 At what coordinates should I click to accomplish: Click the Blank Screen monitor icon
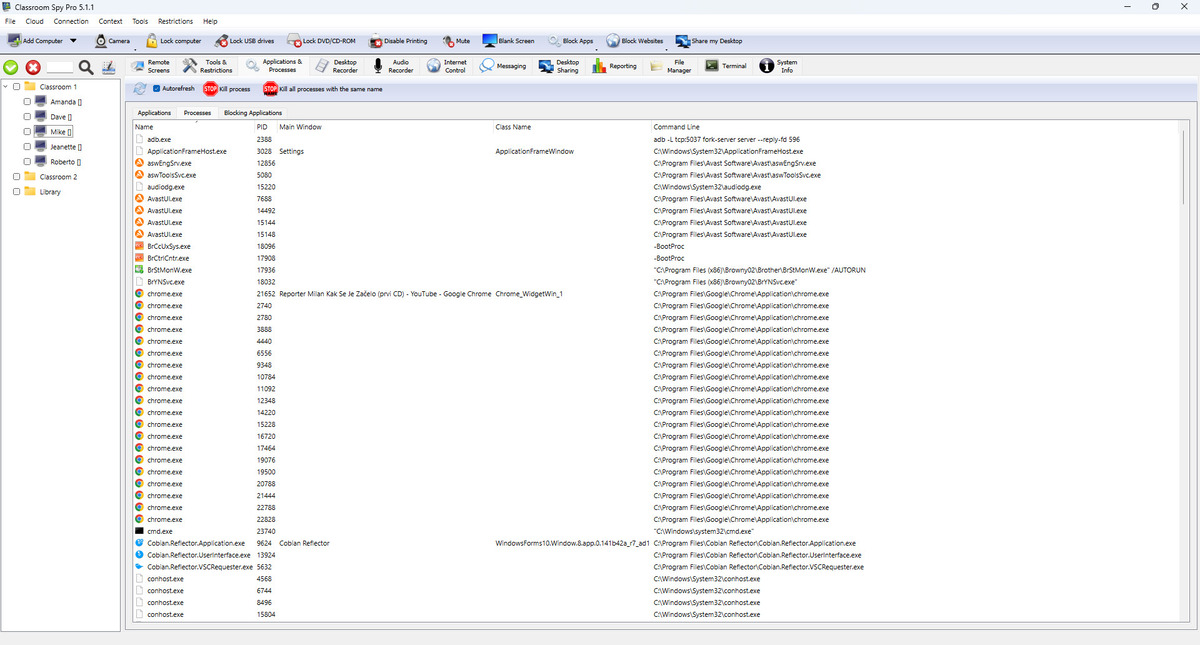pos(490,41)
